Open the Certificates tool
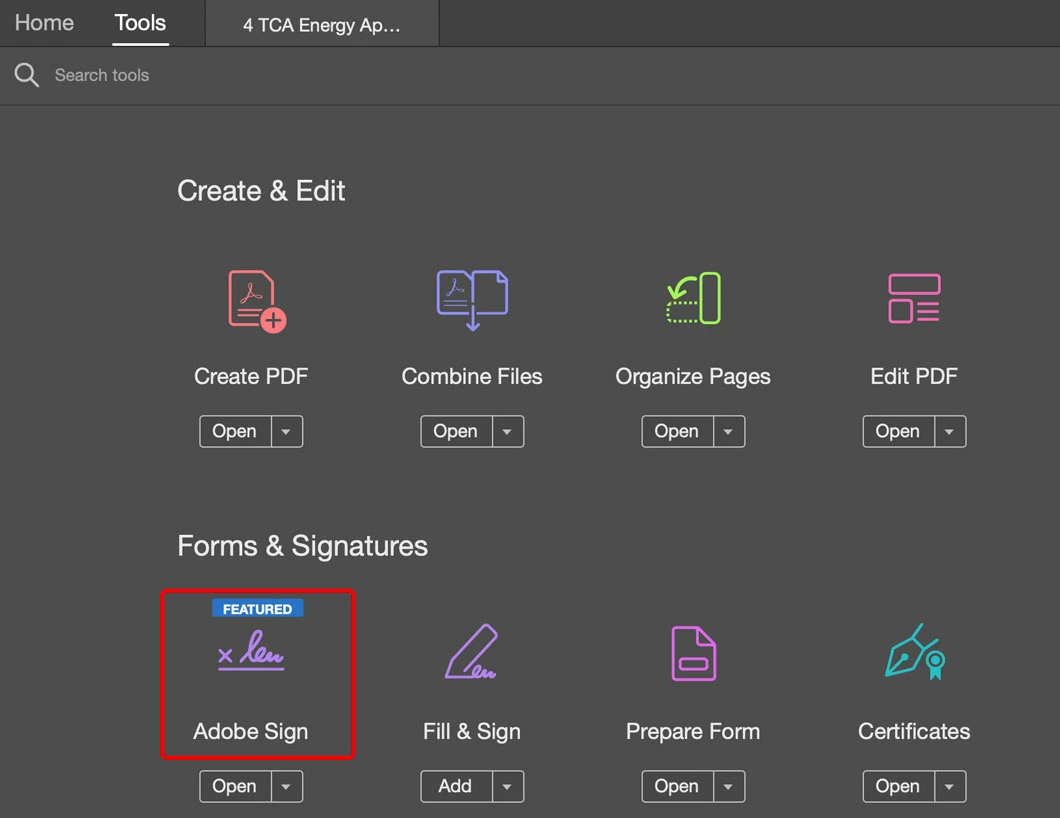The width and height of the screenshot is (1060, 818). point(898,786)
